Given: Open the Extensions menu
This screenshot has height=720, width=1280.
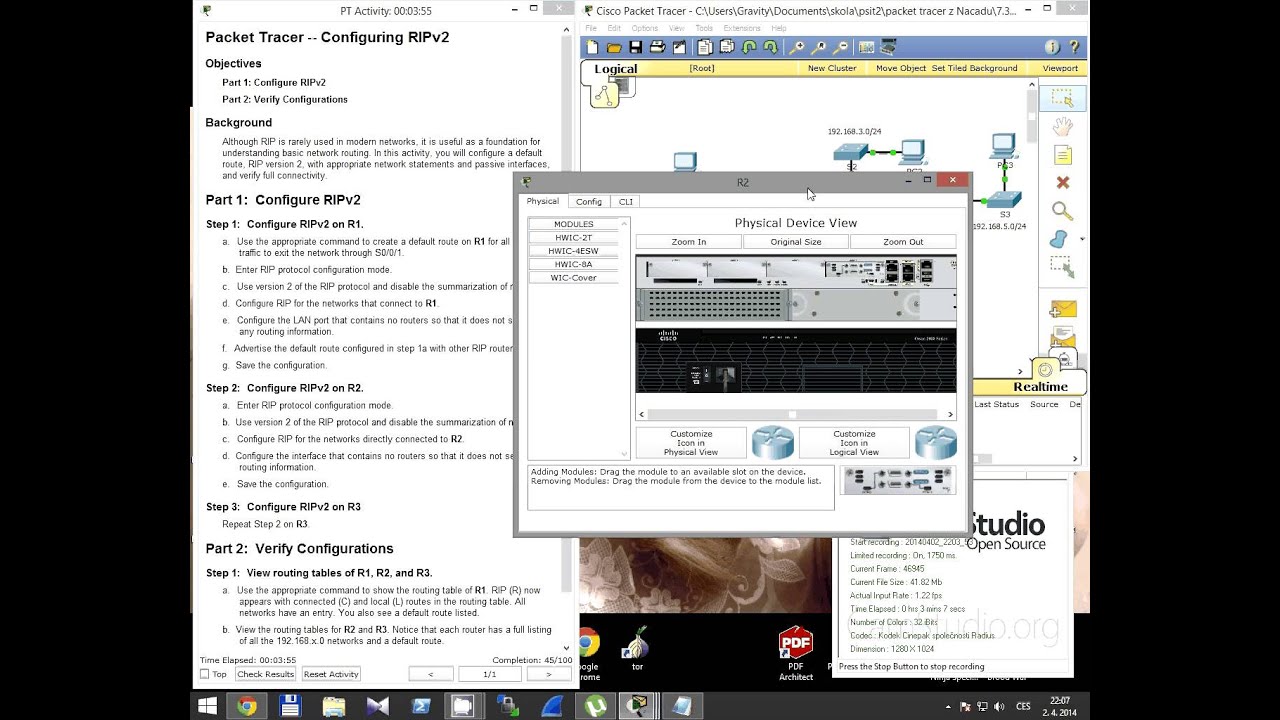Looking at the screenshot, I should pyautogui.click(x=741, y=28).
